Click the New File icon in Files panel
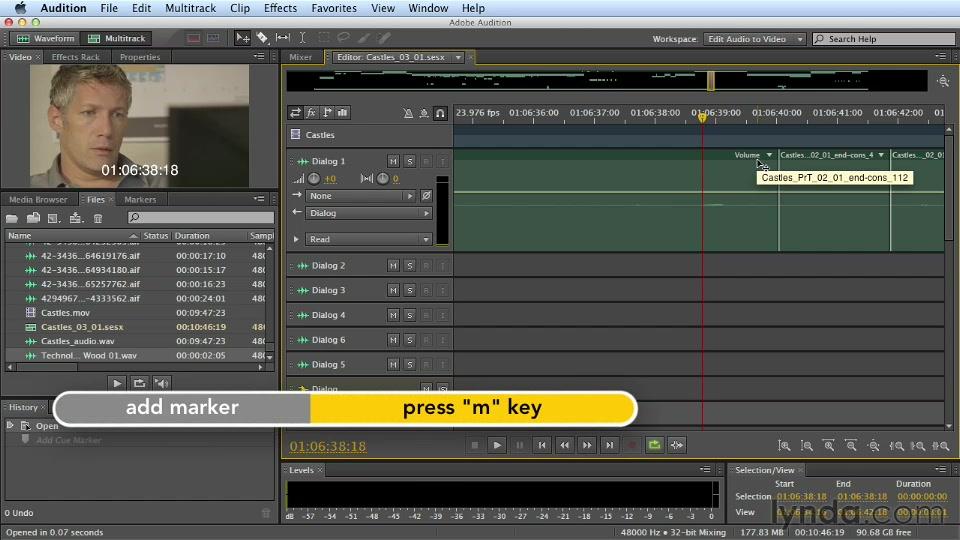Screen dimensions: 960x540 click(54, 218)
